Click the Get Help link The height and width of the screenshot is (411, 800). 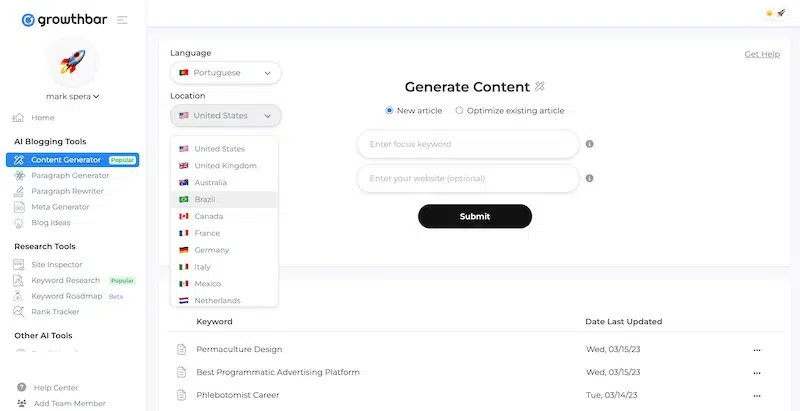[762, 54]
